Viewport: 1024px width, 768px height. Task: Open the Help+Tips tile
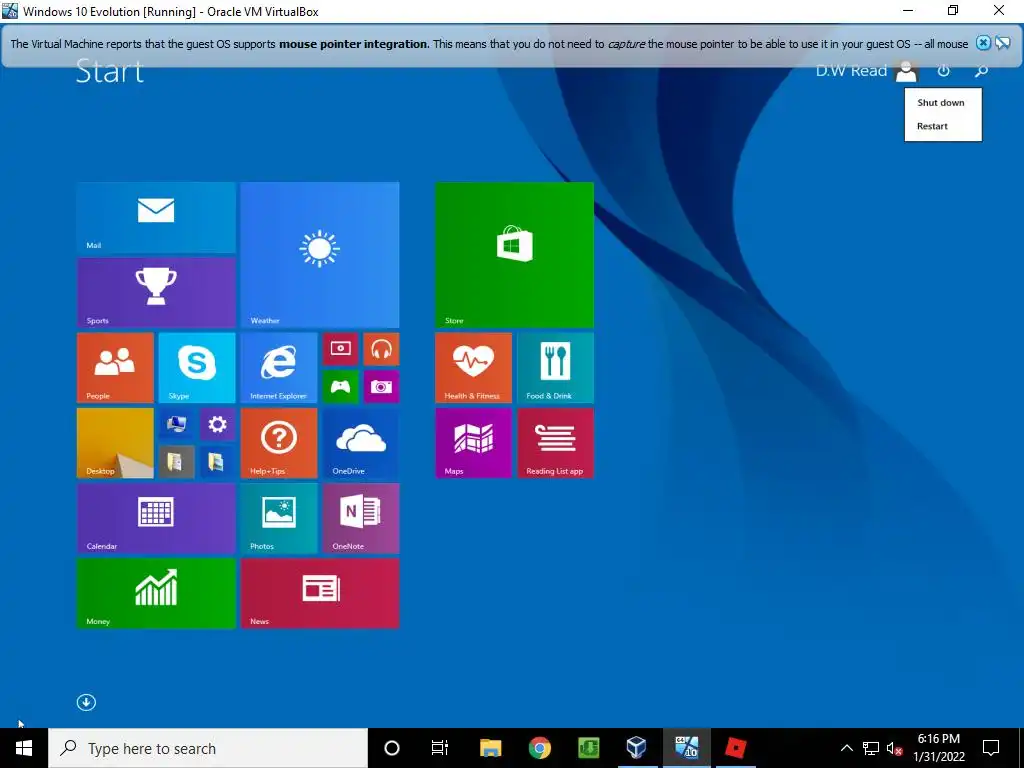click(279, 443)
